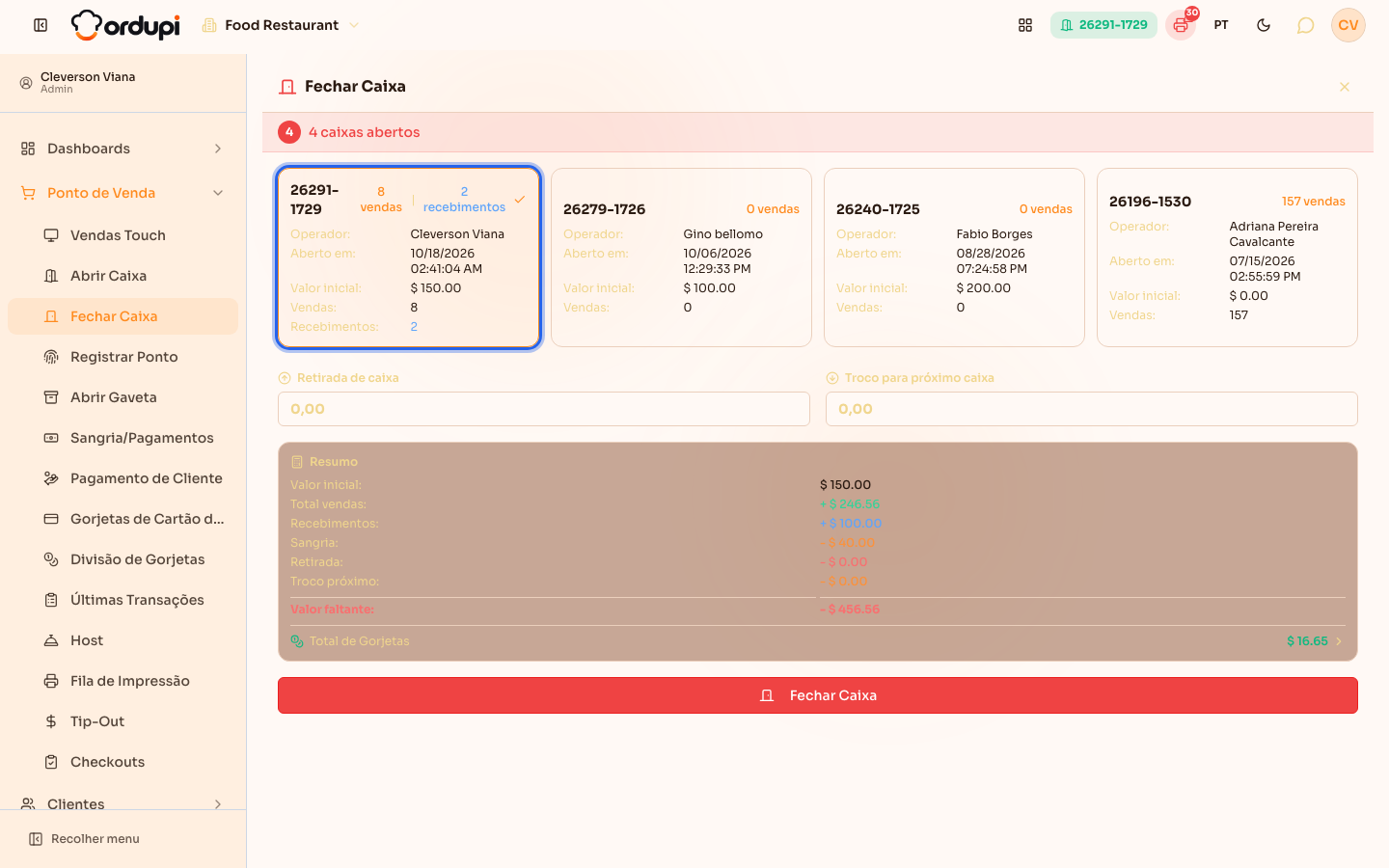
Task: Close the Fechar Caixa panel
Action: pyautogui.click(x=1345, y=87)
